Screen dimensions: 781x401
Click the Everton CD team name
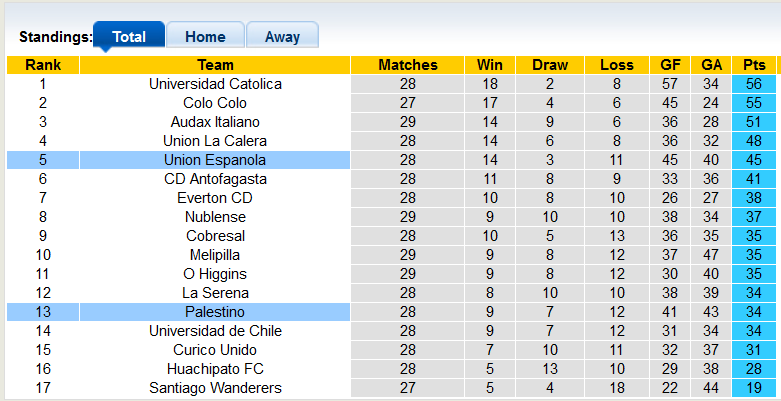tap(215, 198)
